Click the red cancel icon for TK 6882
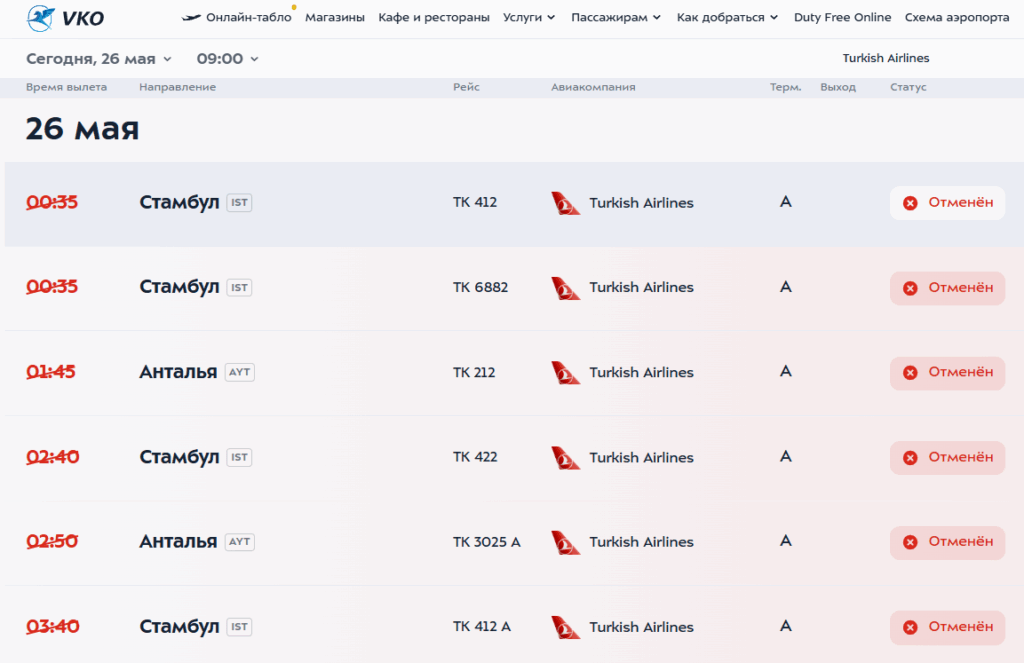 coord(910,288)
